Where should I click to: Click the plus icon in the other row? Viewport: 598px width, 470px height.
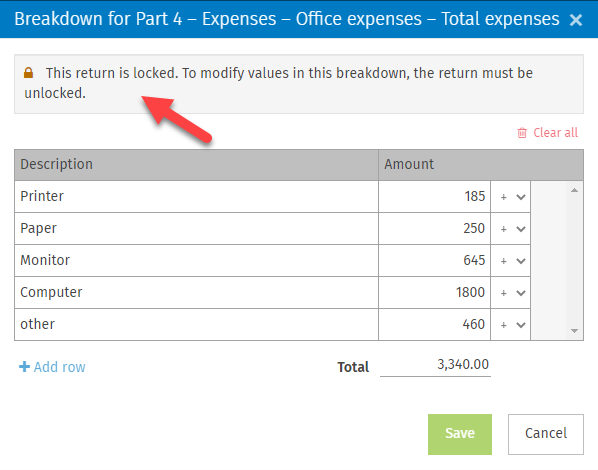coord(503,325)
